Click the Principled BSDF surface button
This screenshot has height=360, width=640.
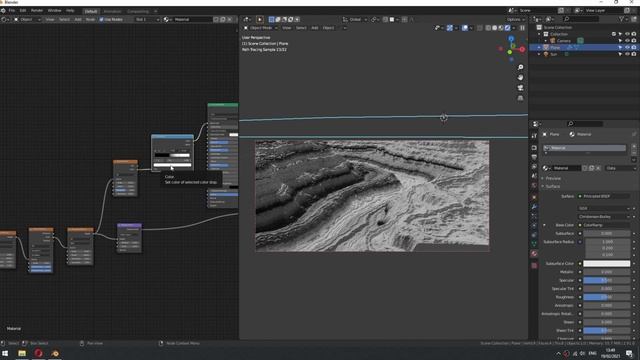[x=604, y=196]
